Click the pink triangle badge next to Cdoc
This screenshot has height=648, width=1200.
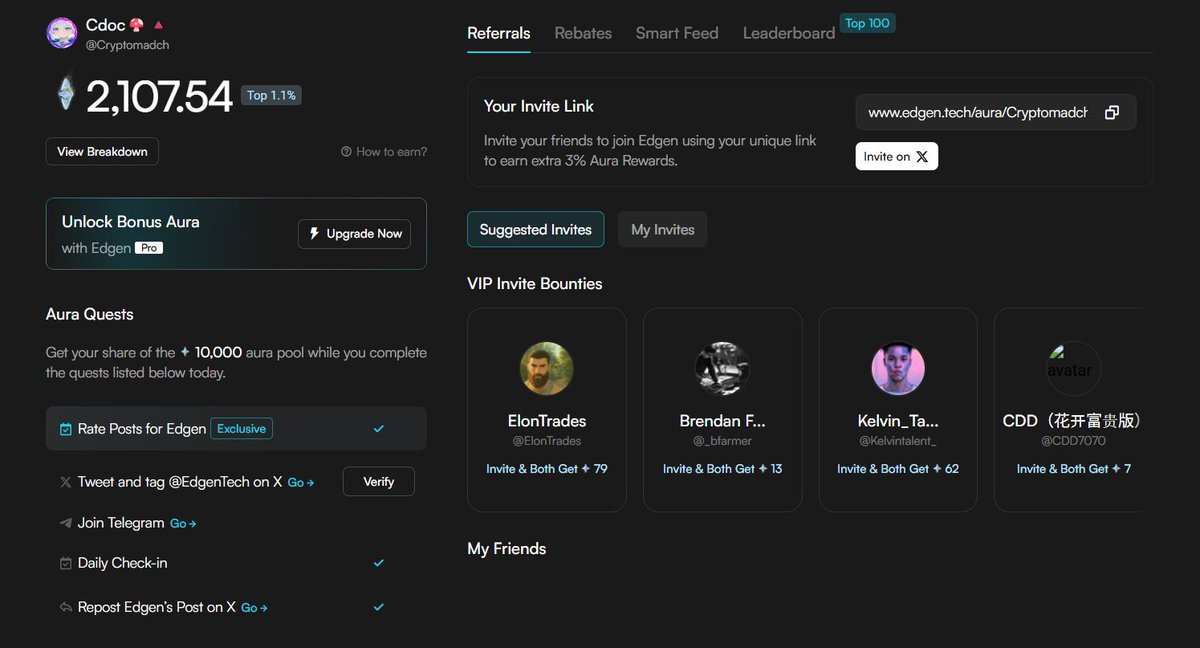[x=159, y=25]
